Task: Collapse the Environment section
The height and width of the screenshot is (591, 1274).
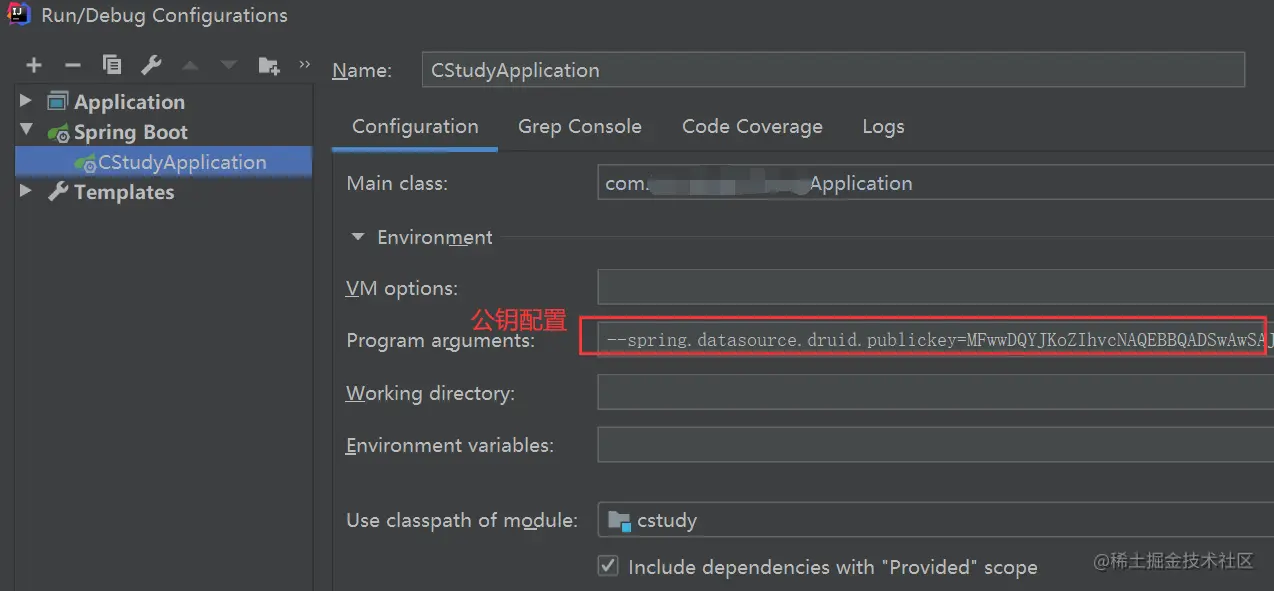Action: [357, 237]
